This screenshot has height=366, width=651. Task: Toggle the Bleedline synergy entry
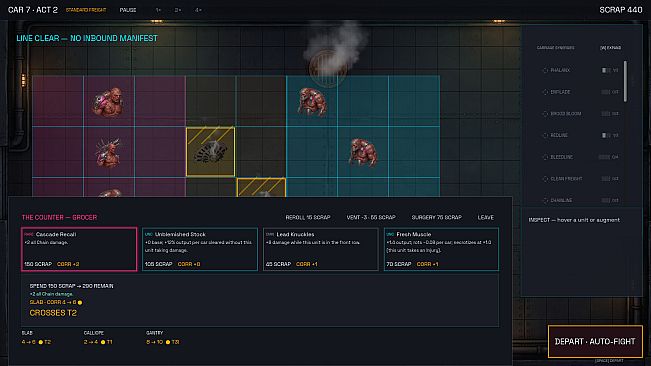pyautogui.click(x=580, y=157)
